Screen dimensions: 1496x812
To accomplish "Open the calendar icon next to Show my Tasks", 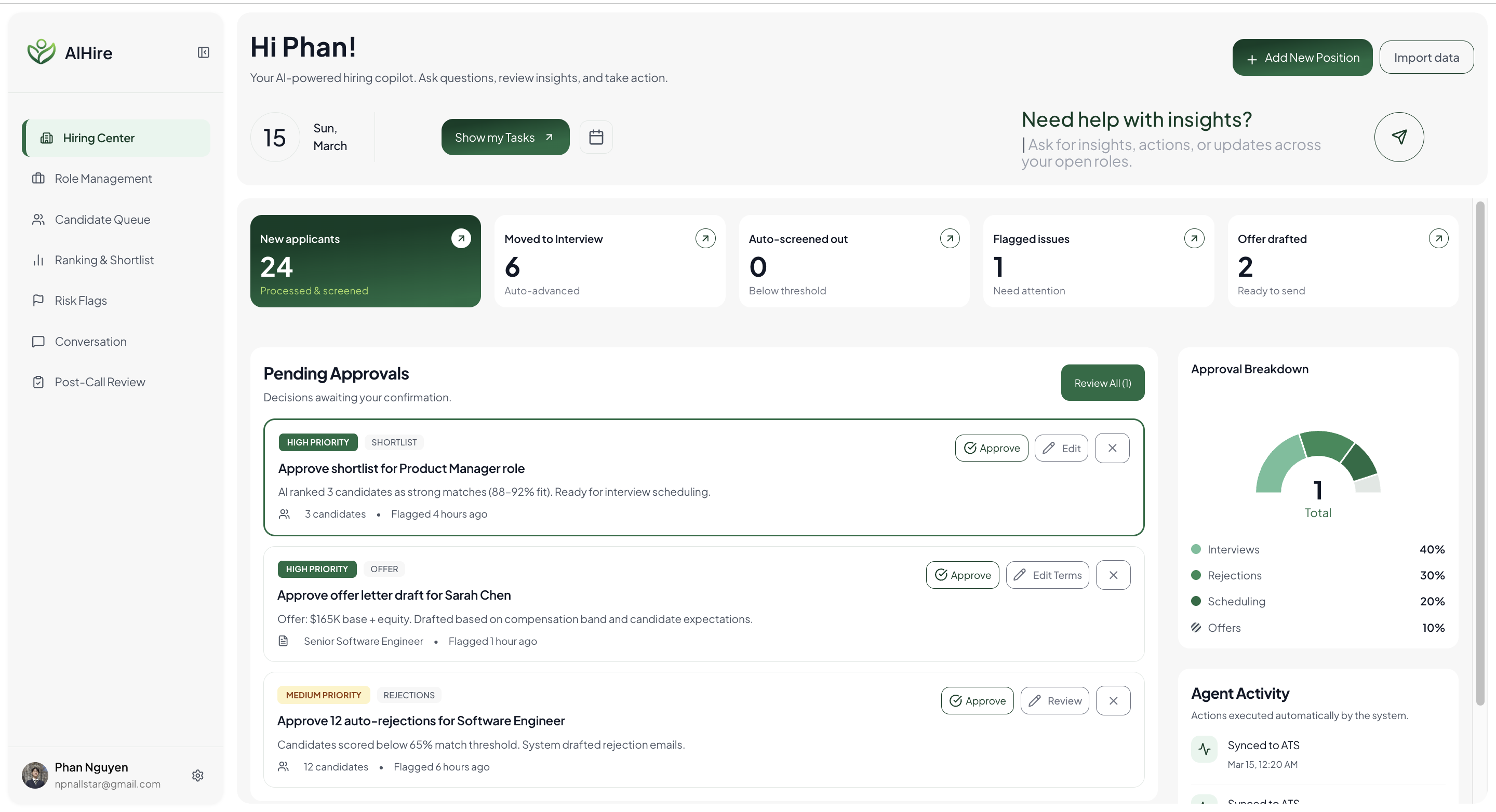I will (x=596, y=137).
